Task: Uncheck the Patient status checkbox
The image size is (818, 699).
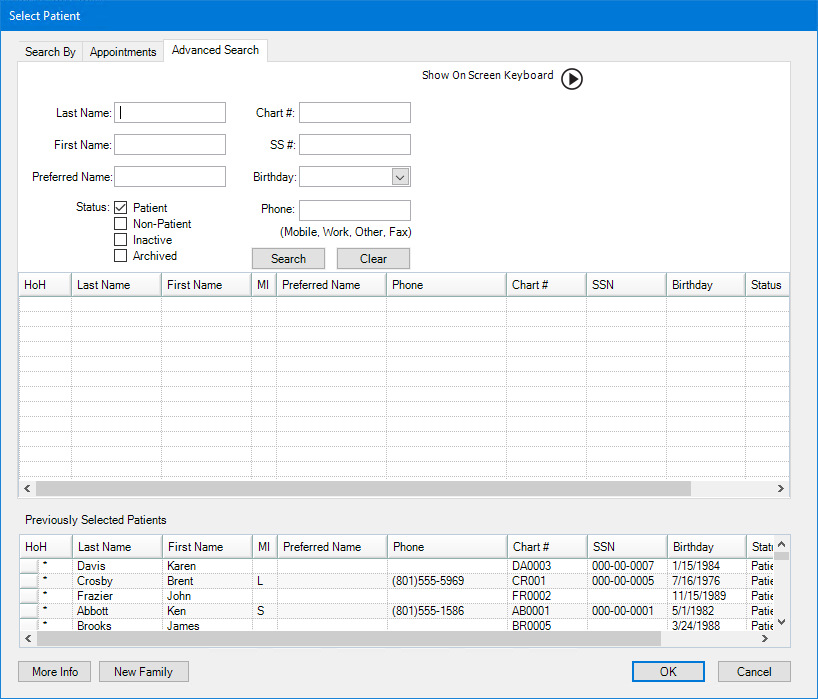Action: click(120, 207)
